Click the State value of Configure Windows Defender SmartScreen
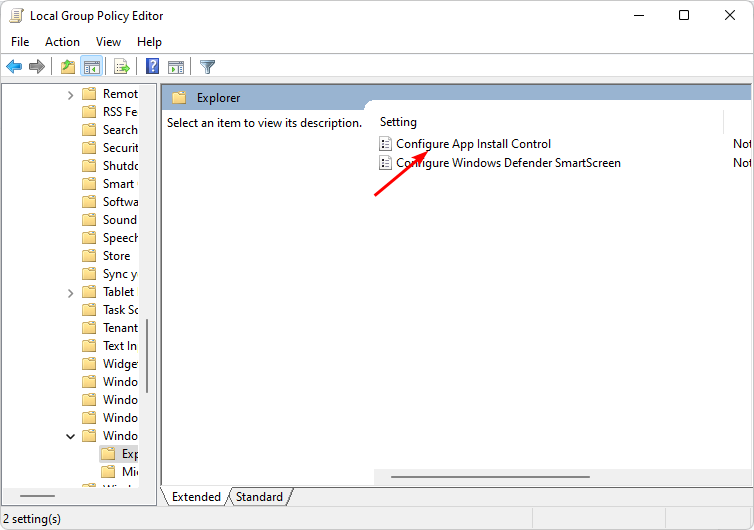This screenshot has height=530, width=754. 741,163
